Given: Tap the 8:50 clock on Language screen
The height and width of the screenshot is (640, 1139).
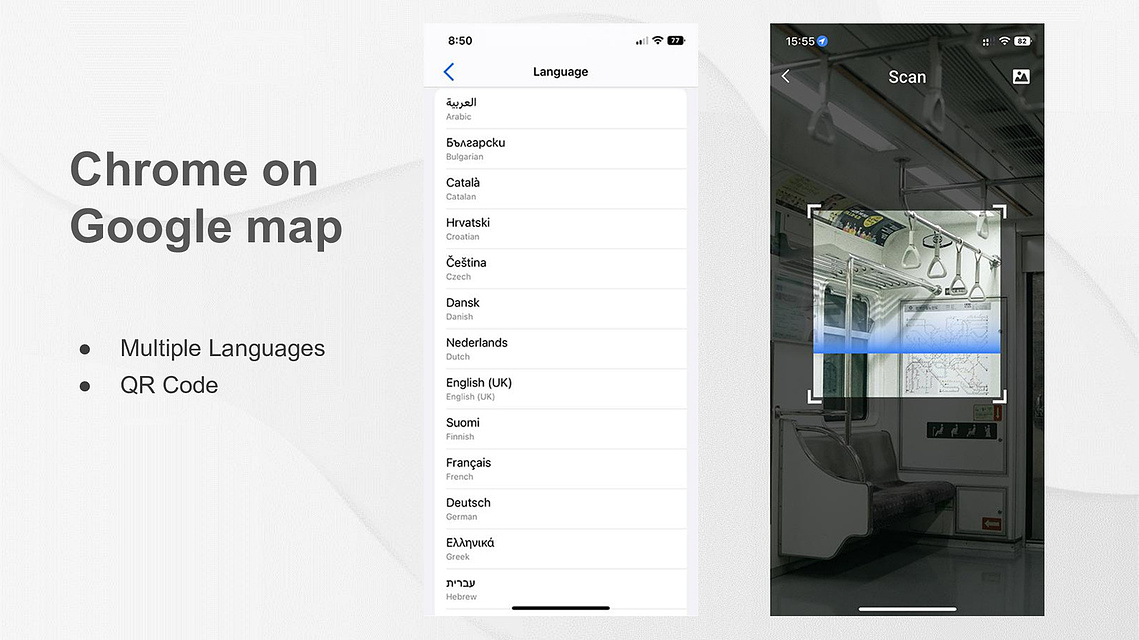Looking at the screenshot, I should (460, 41).
